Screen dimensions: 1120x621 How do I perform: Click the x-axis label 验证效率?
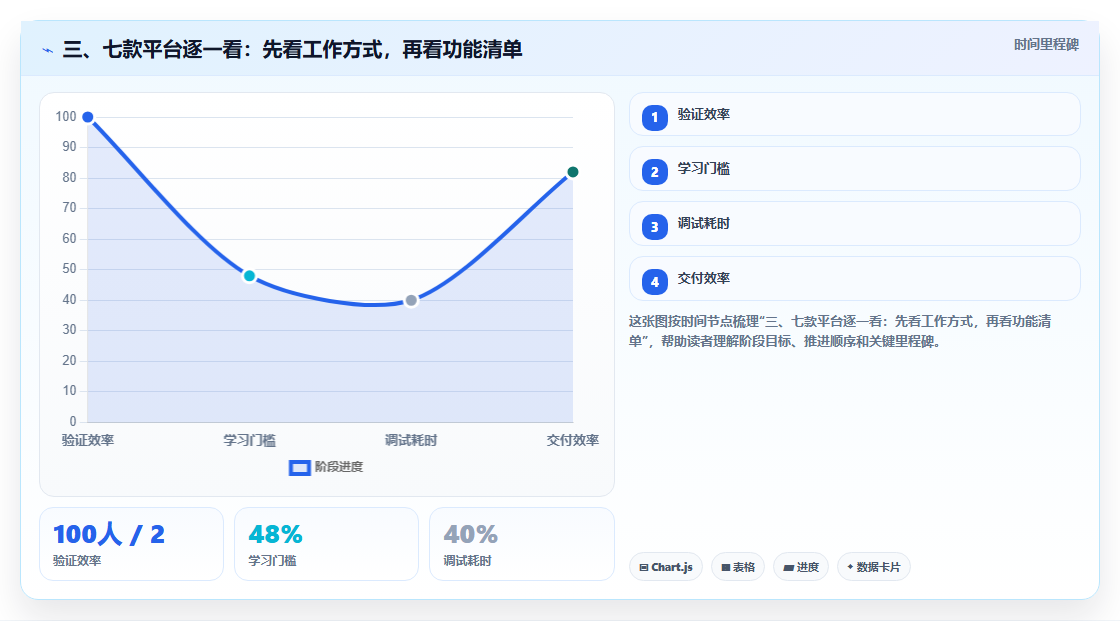click(88, 440)
